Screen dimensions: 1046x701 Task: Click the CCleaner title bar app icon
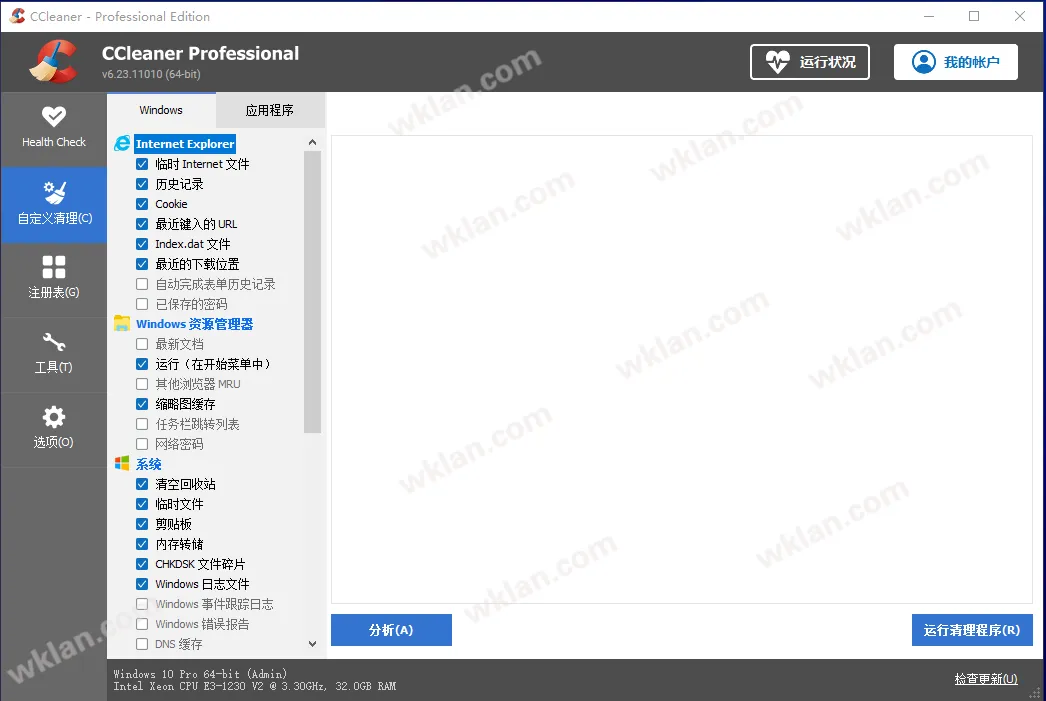click(x=17, y=16)
